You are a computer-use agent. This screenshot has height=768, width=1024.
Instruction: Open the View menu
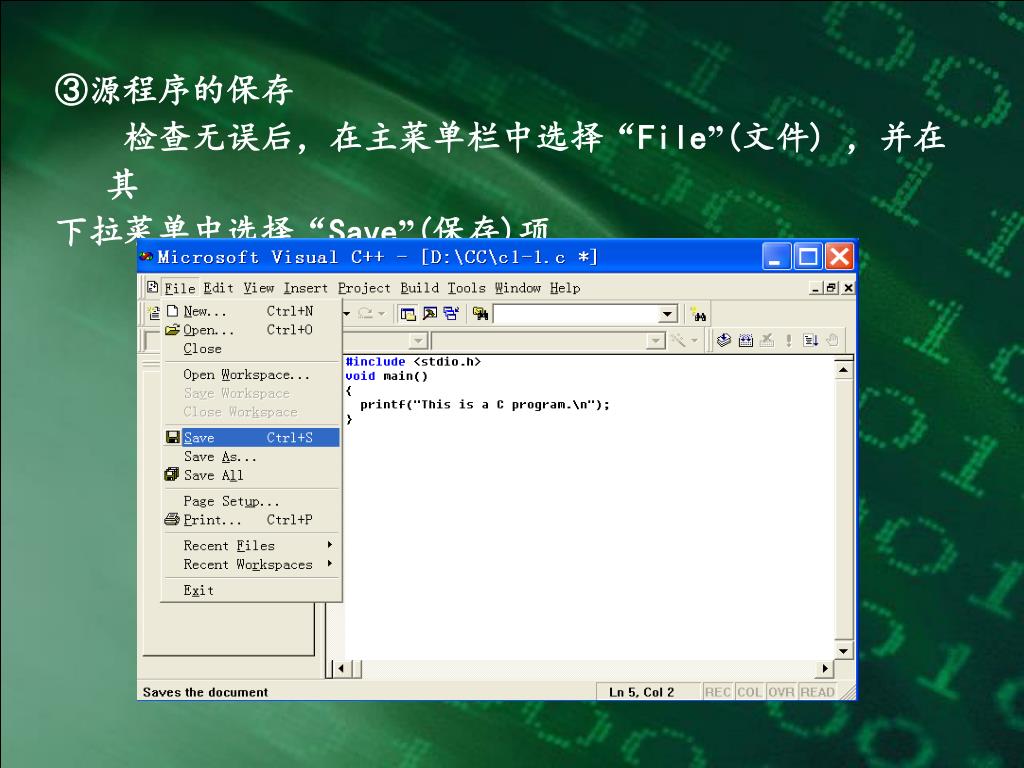[x=259, y=288]
